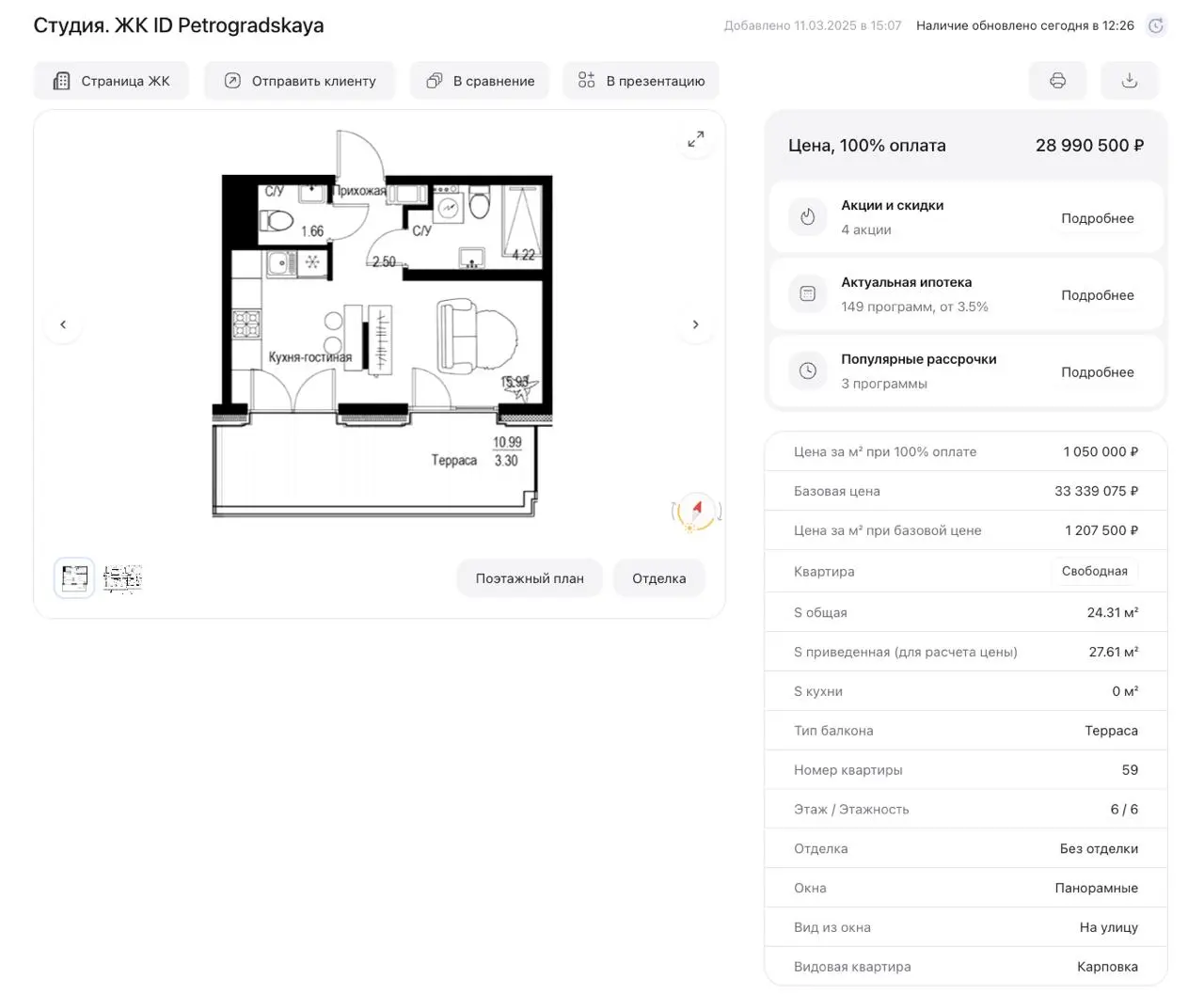The image size is (1204, 994).
Task: Add to presentation via В презентацию
Action: click(641, 81)
